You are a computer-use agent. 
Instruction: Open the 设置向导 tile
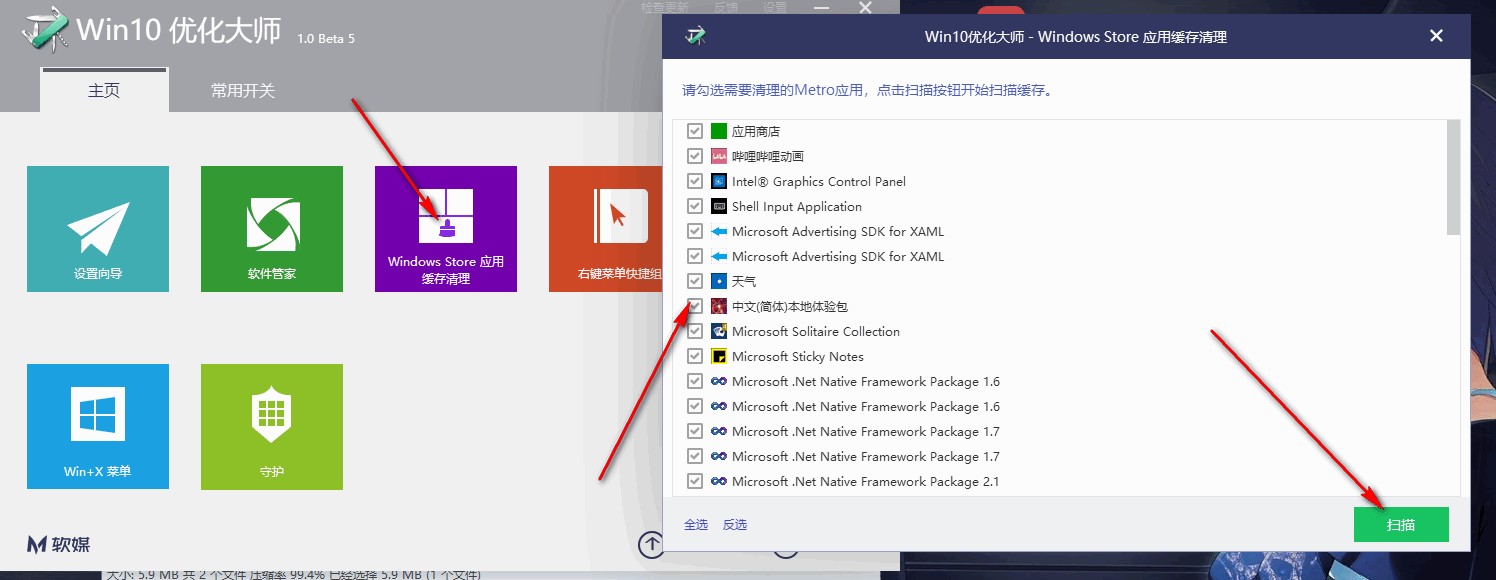(97, 228)
